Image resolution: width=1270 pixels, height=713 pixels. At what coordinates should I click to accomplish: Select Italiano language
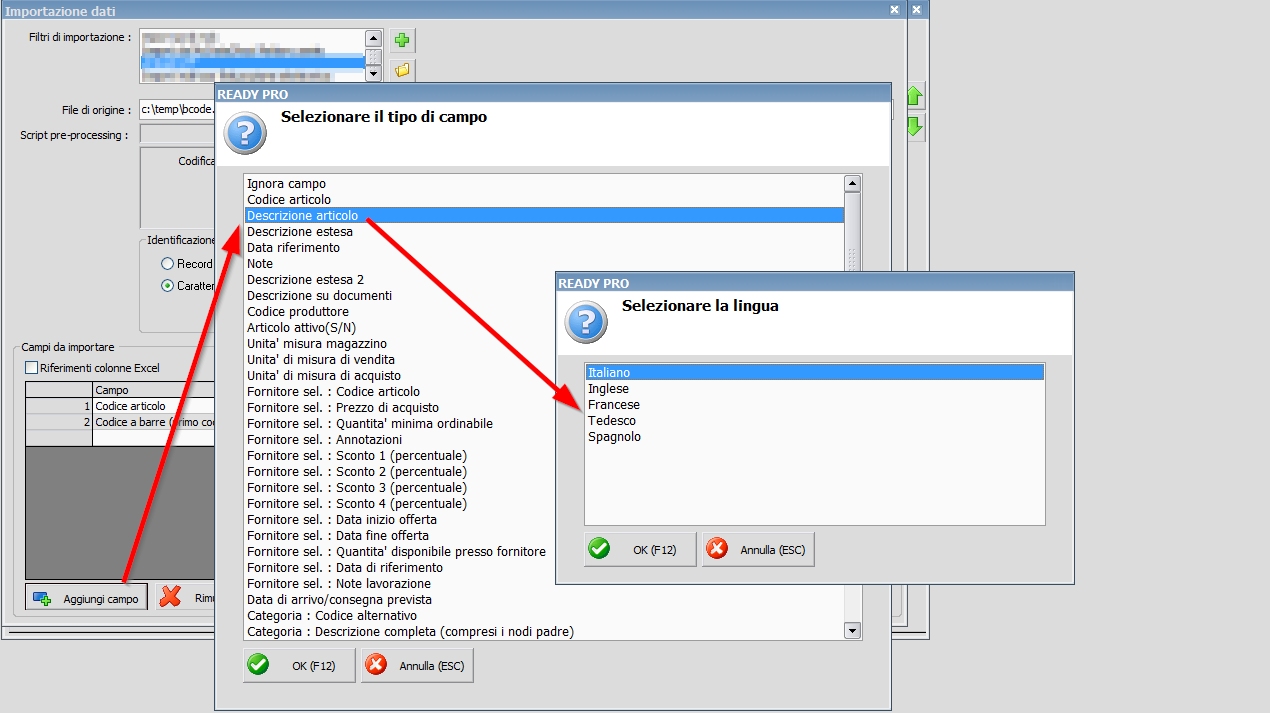pos(814,372)
